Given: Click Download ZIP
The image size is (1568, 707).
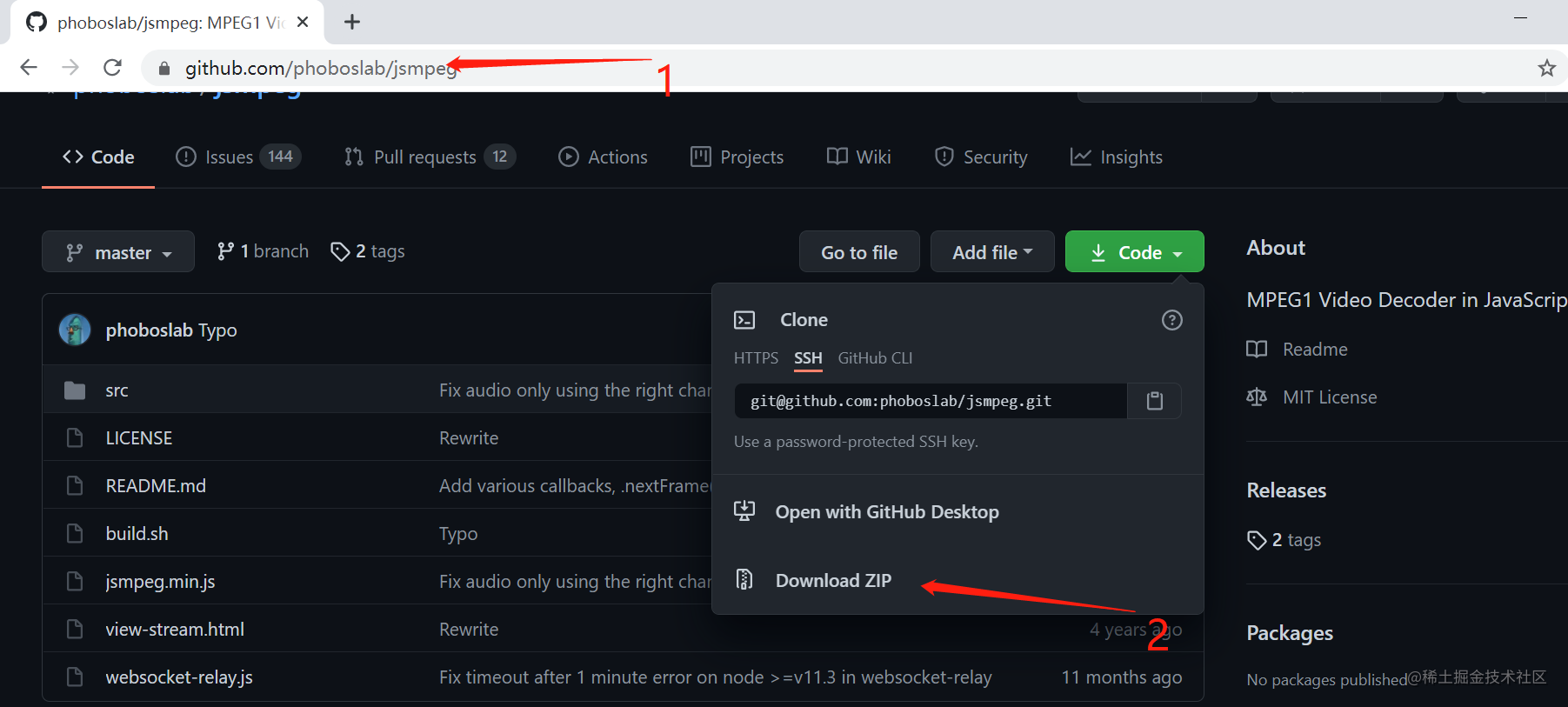Looking at the screenshot, I should [833, 581].
